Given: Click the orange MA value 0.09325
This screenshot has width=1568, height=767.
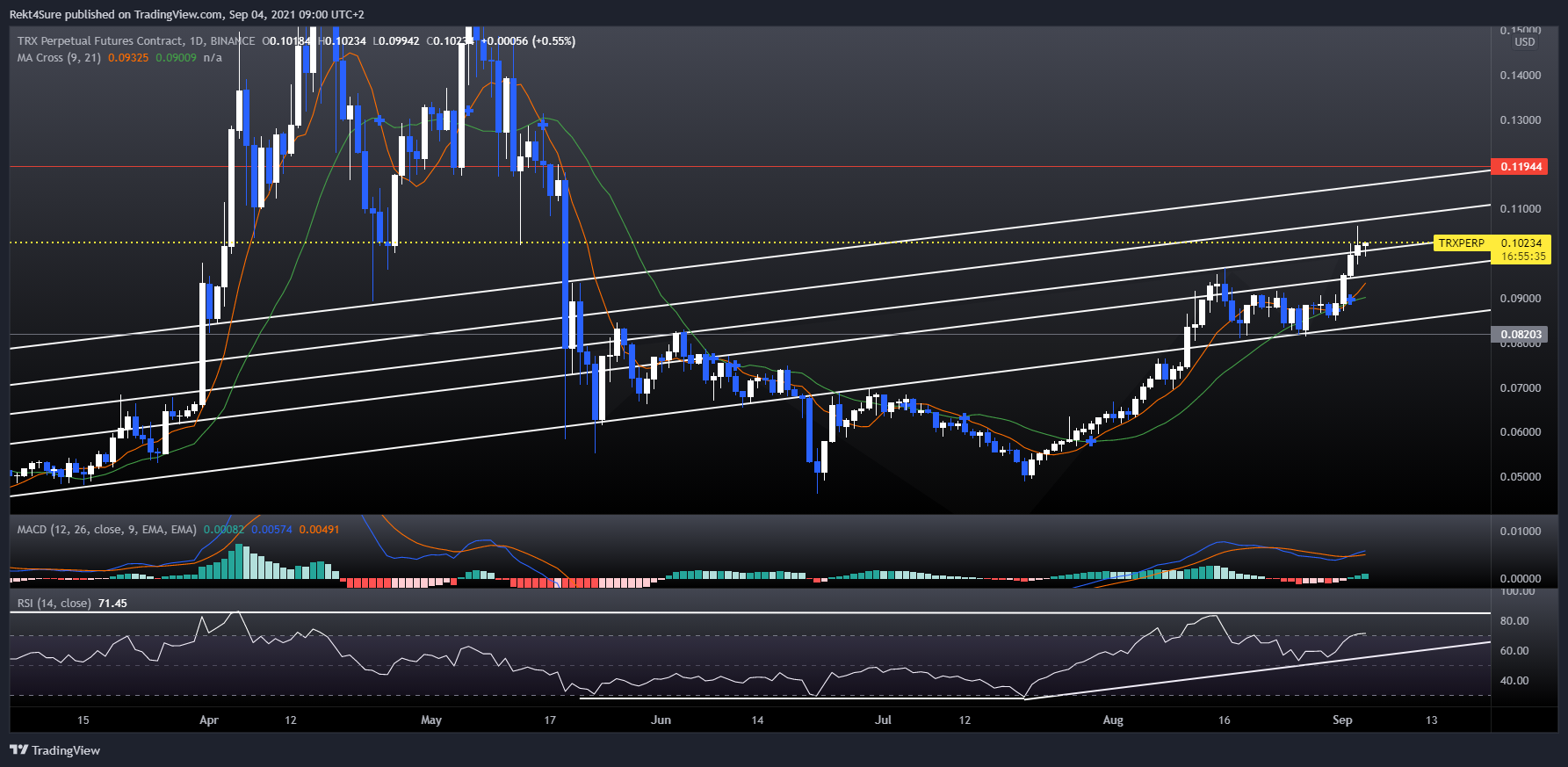Looking at the screenshot, I should tap(128, 58).
